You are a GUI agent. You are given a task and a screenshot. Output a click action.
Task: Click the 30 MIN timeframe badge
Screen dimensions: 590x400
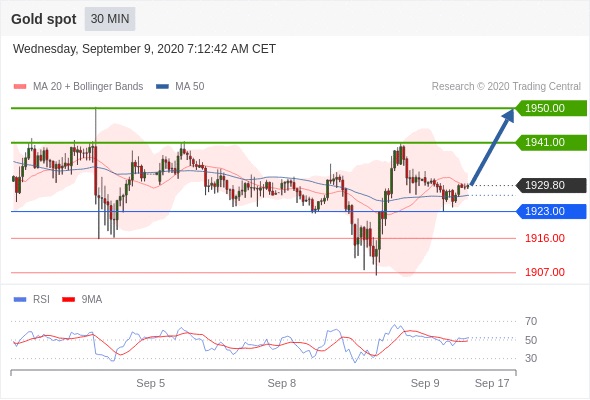coord(110,19)
